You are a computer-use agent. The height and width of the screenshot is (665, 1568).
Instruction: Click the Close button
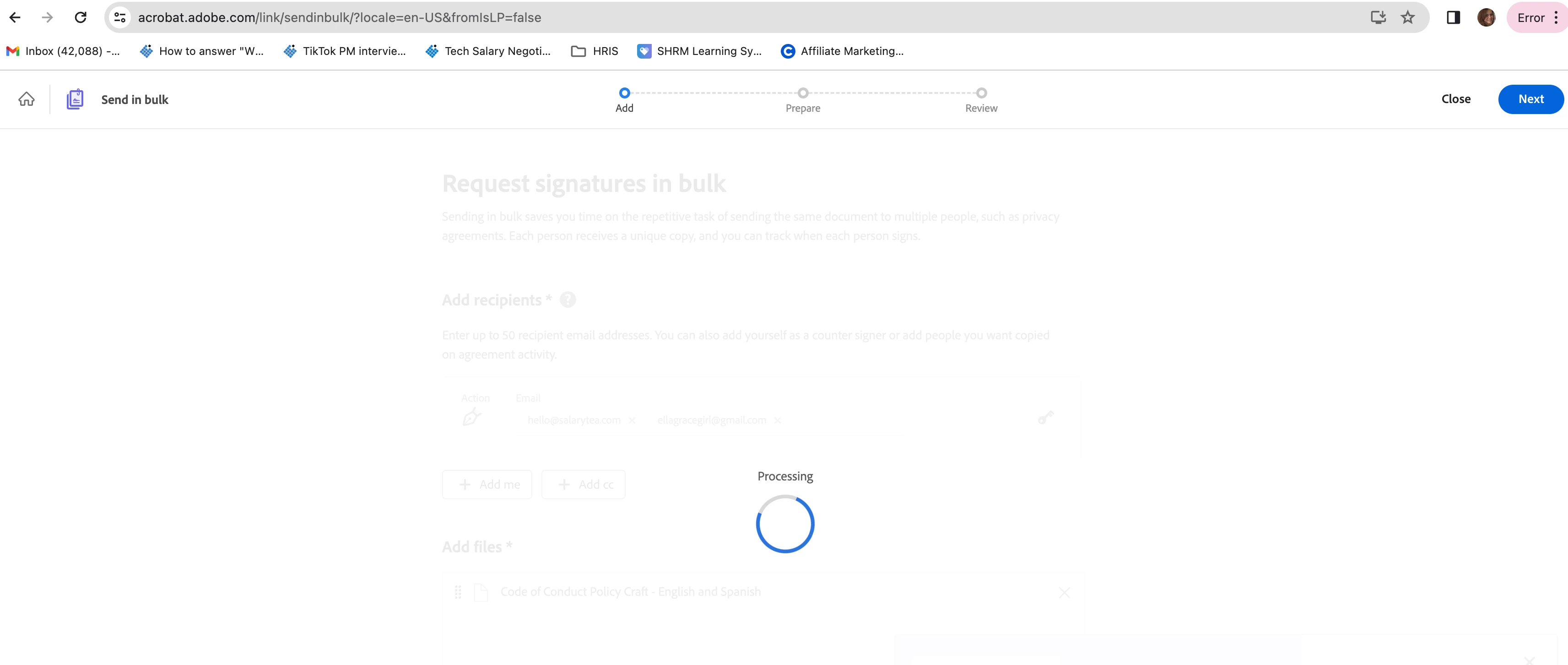[1455, 99]
